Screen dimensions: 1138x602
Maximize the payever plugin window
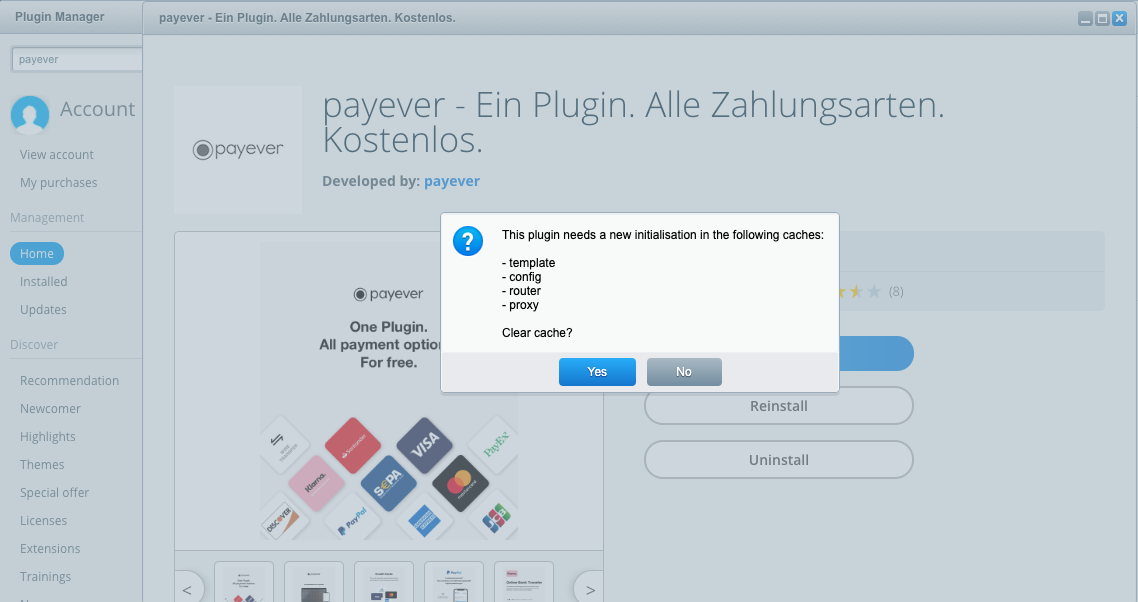point(1102,19)
